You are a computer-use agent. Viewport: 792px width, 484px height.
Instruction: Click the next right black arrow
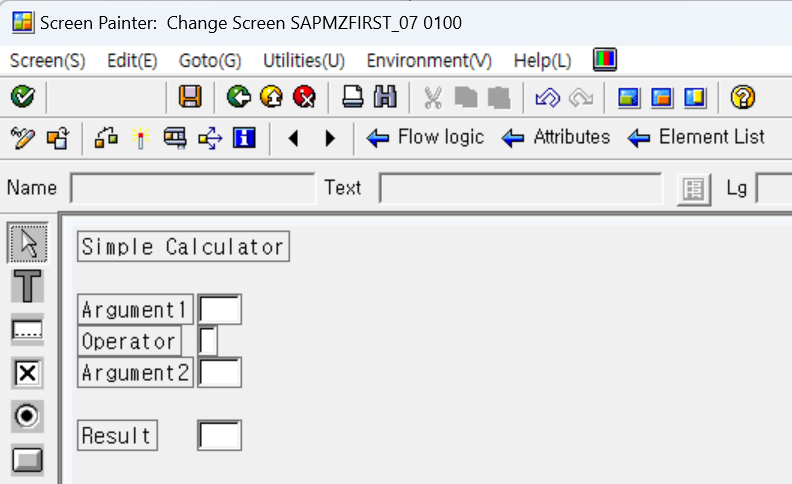click(330, 138)
